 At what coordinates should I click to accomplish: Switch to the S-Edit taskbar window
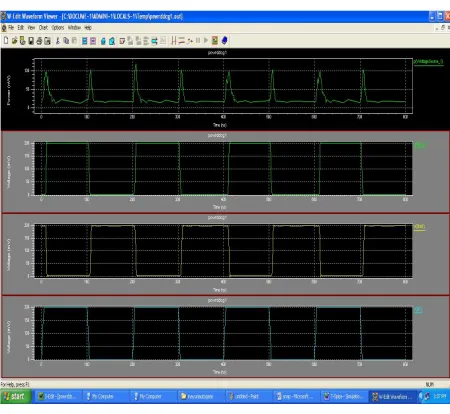tap(58, 396)
